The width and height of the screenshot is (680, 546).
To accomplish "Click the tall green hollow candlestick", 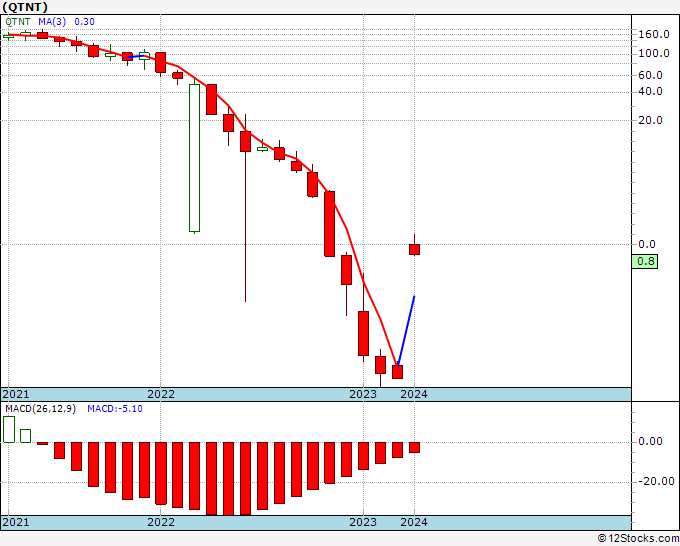I will point(194,158).
